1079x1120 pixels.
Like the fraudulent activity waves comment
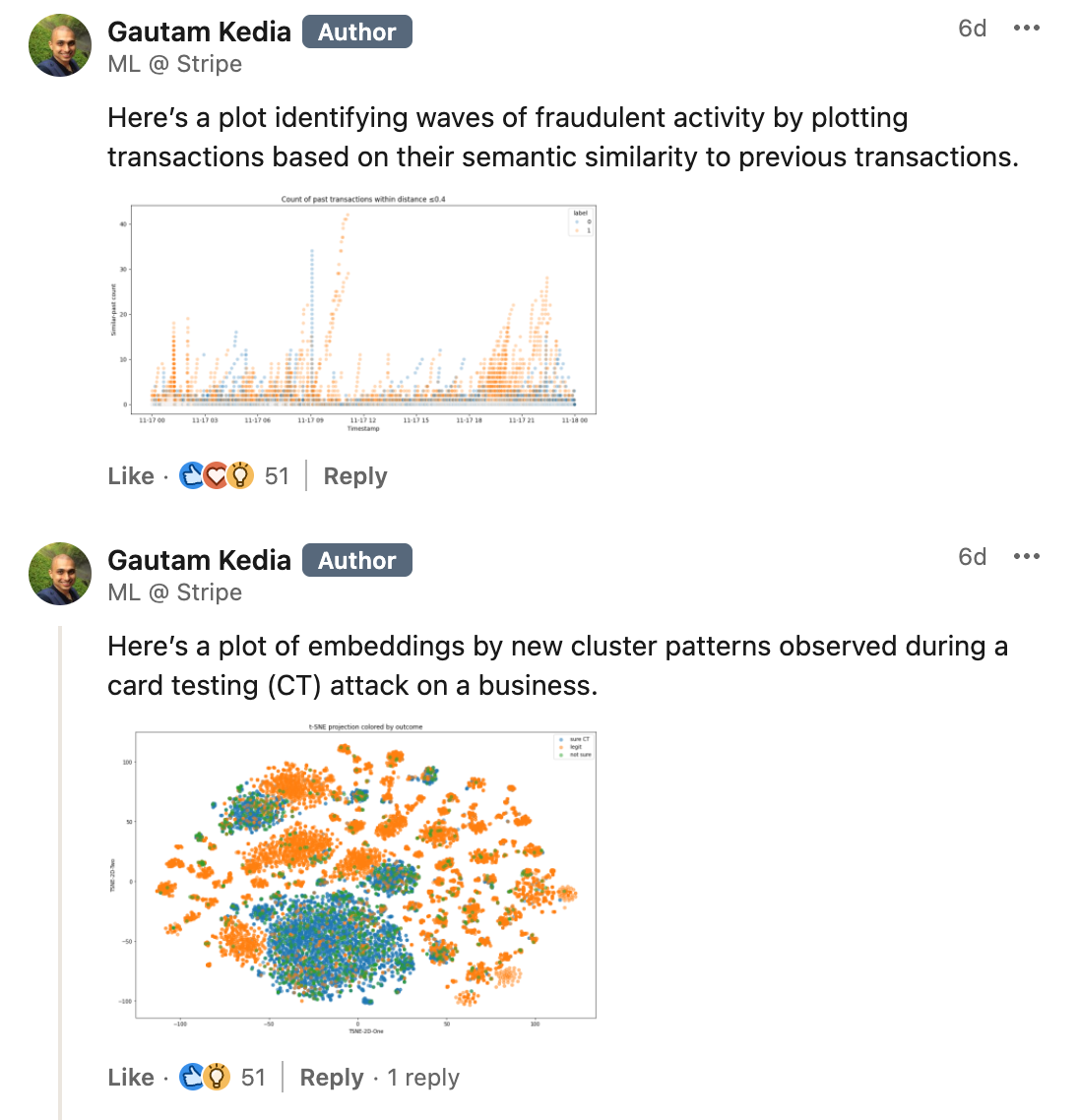pyautogui.click(x=131, y=476)
